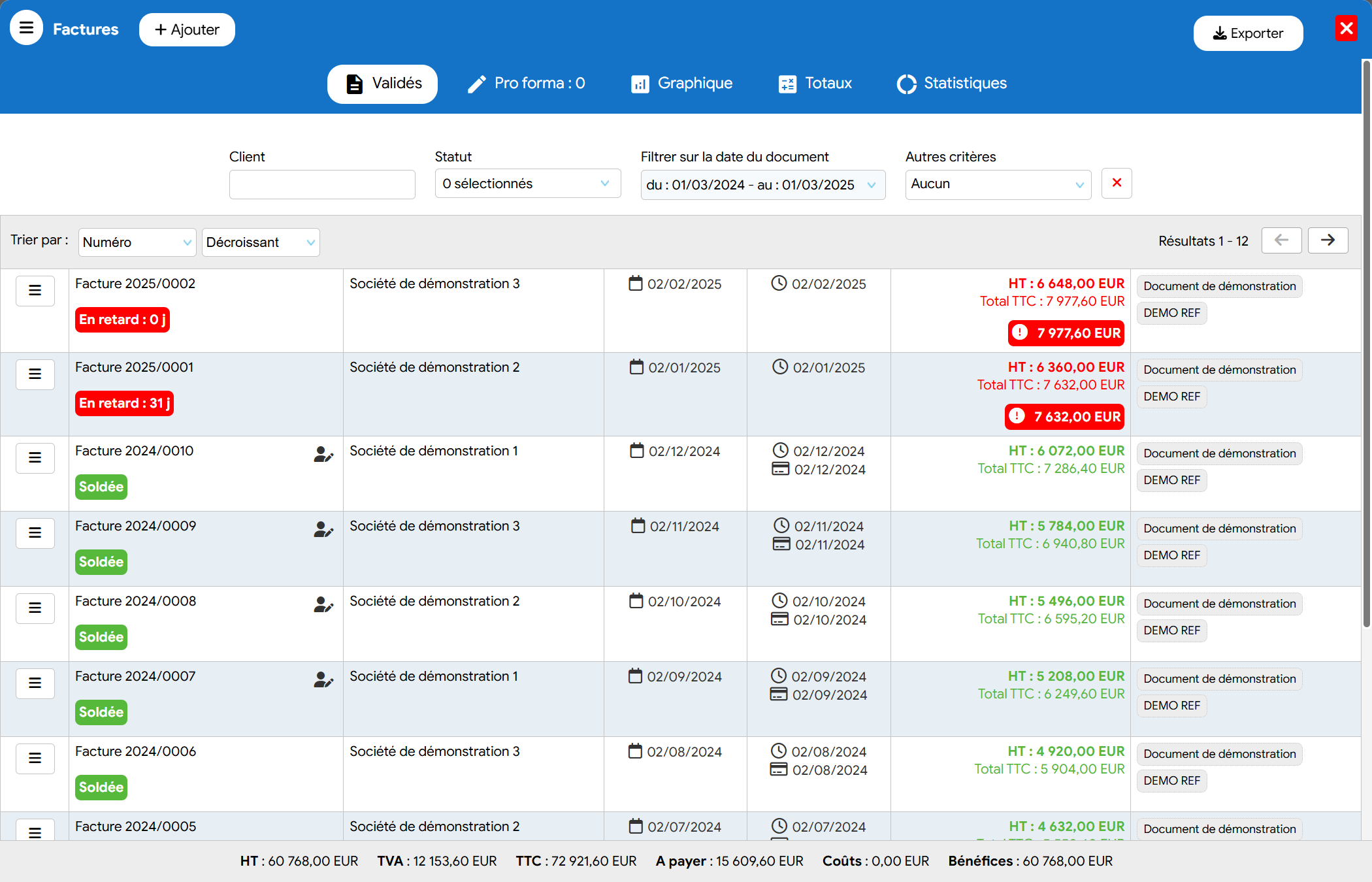Click Soldée badge on Facture 2024/0006
1372x882 pixels.
tap(101, 787)
